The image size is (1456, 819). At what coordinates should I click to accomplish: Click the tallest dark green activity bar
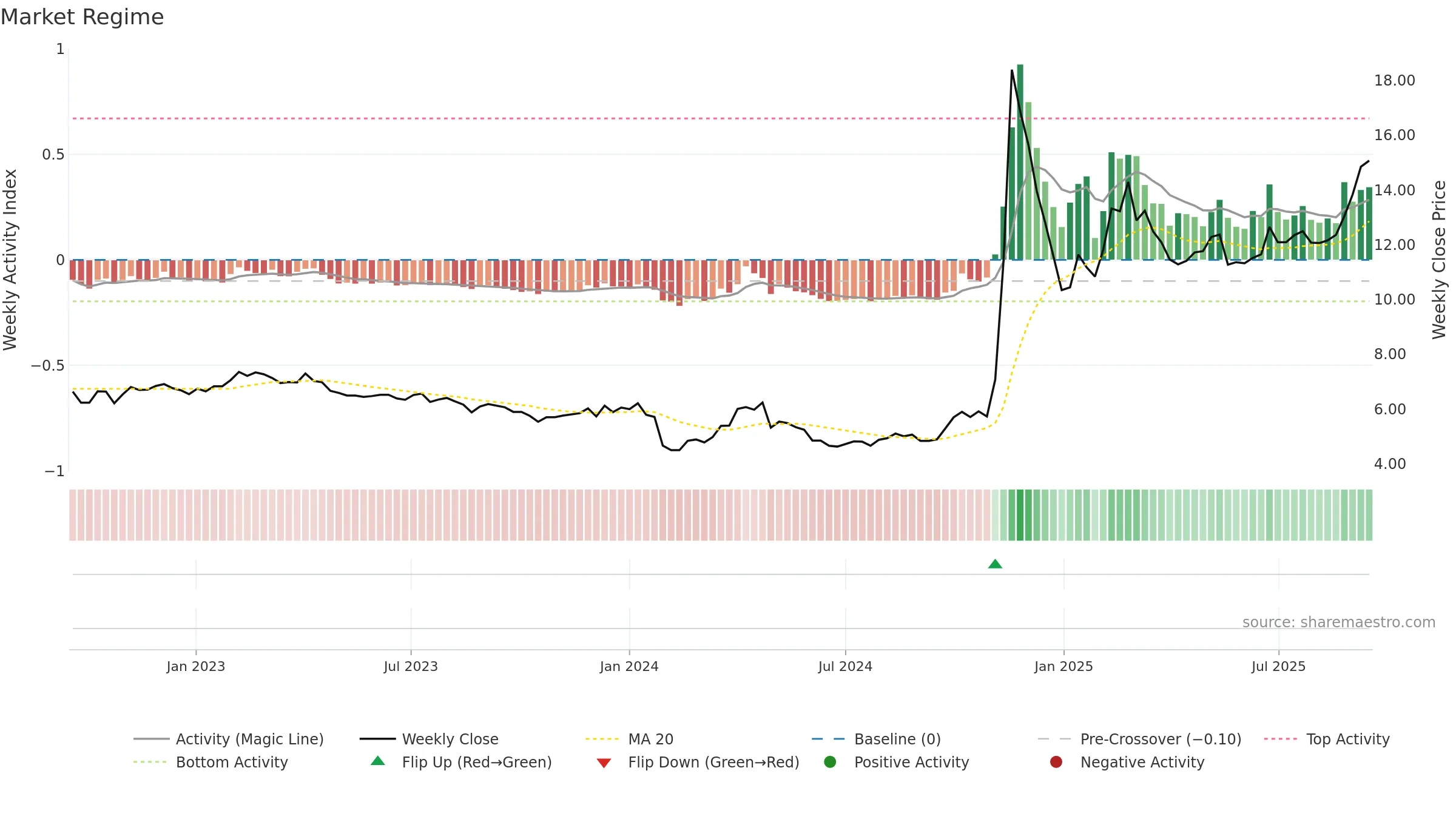point(1020,162)
